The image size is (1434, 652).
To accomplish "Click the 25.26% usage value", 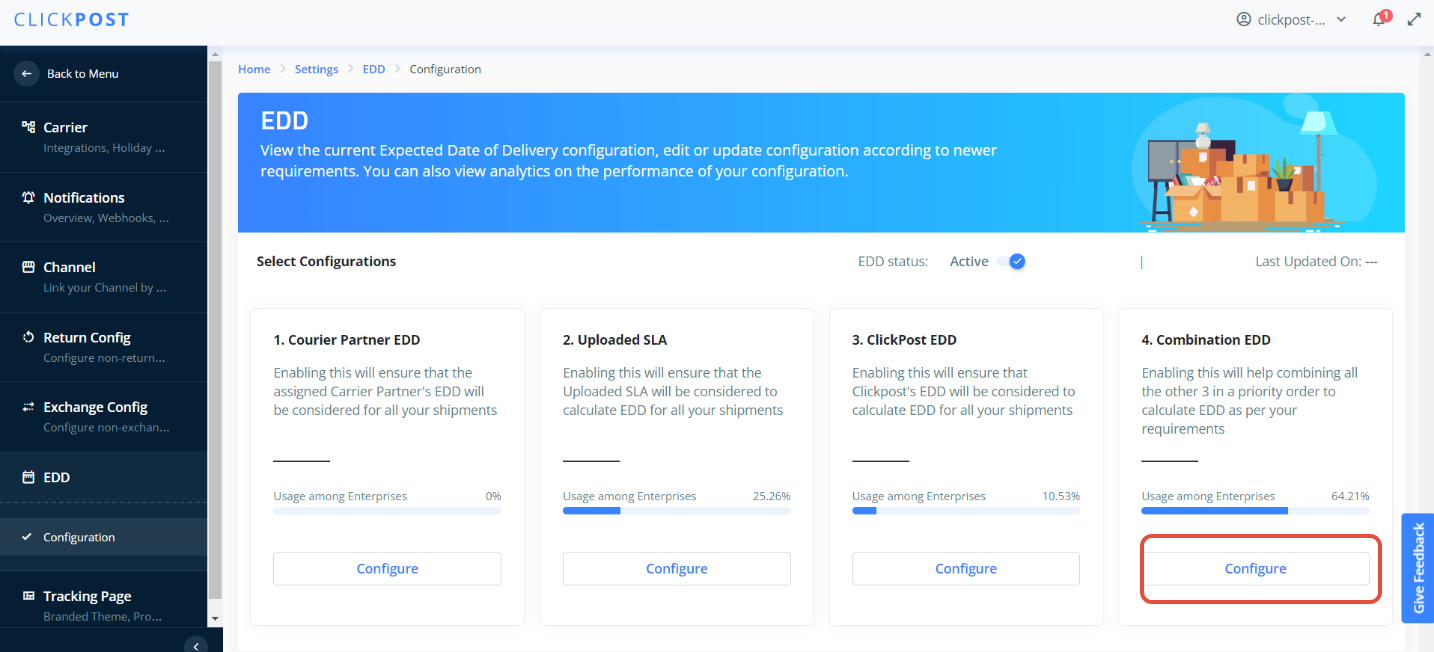I will tap(771, 496).
